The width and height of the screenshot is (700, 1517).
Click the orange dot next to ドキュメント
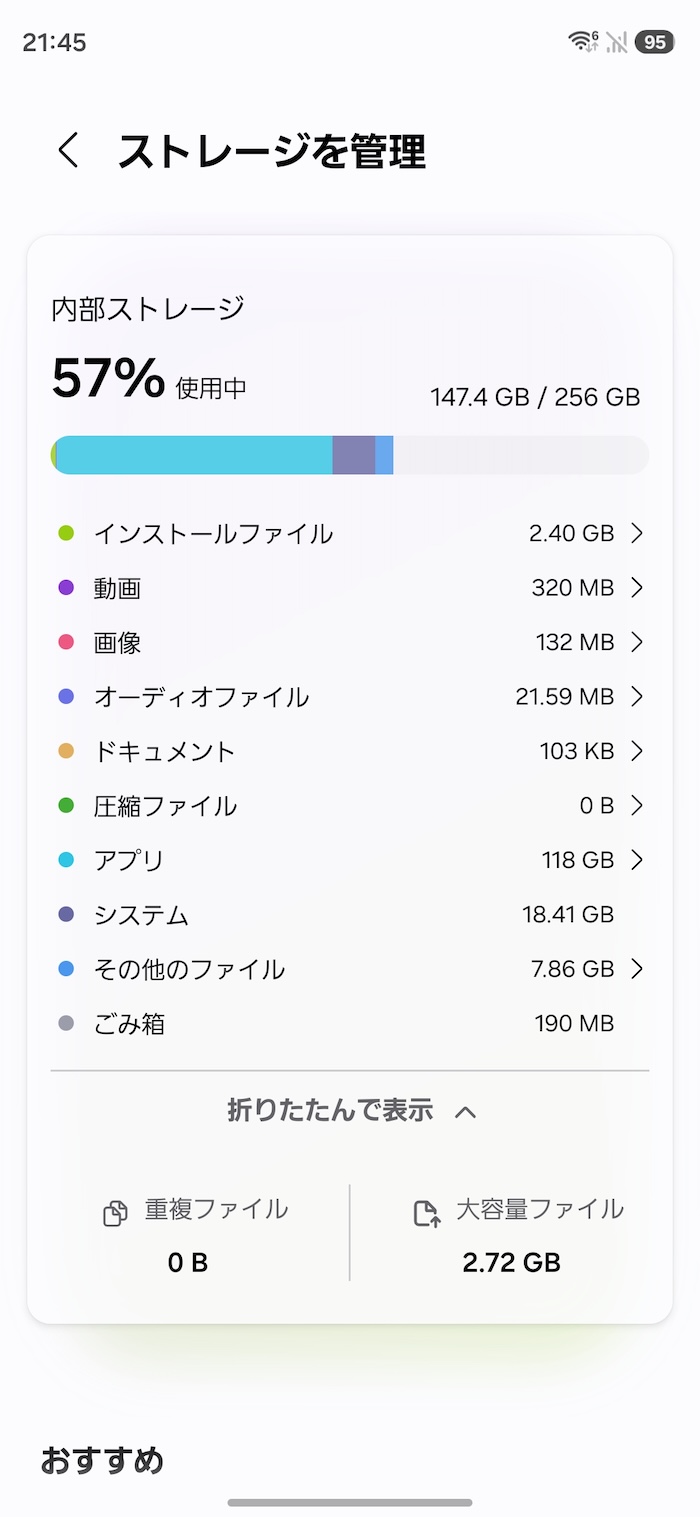[64, 750]
